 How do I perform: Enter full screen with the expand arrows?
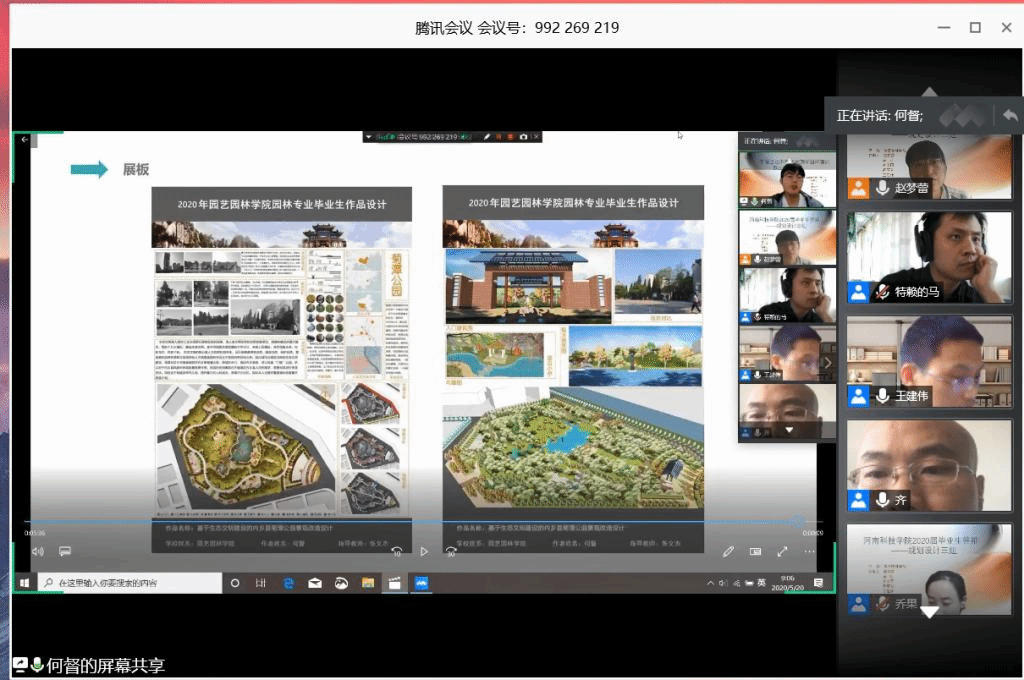click(782, 551)
